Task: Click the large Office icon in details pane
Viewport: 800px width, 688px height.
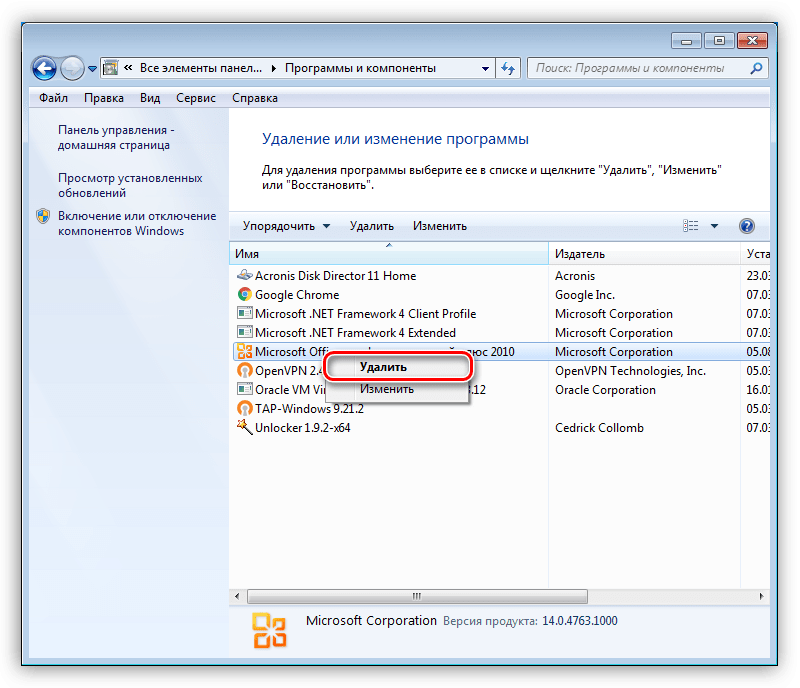Action: [x=269, y=631]
